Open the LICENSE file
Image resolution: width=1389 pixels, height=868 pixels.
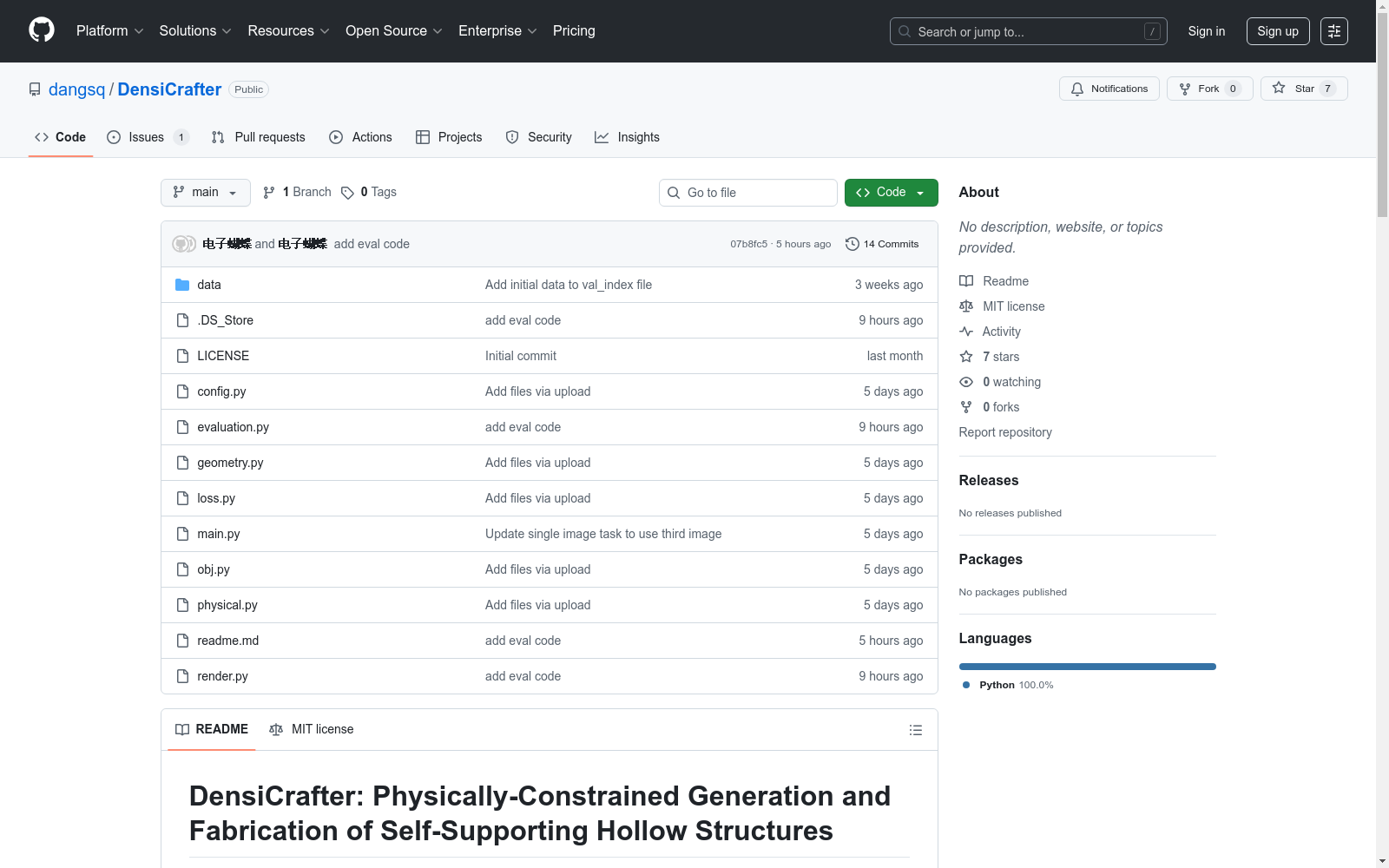coord(223,356)
